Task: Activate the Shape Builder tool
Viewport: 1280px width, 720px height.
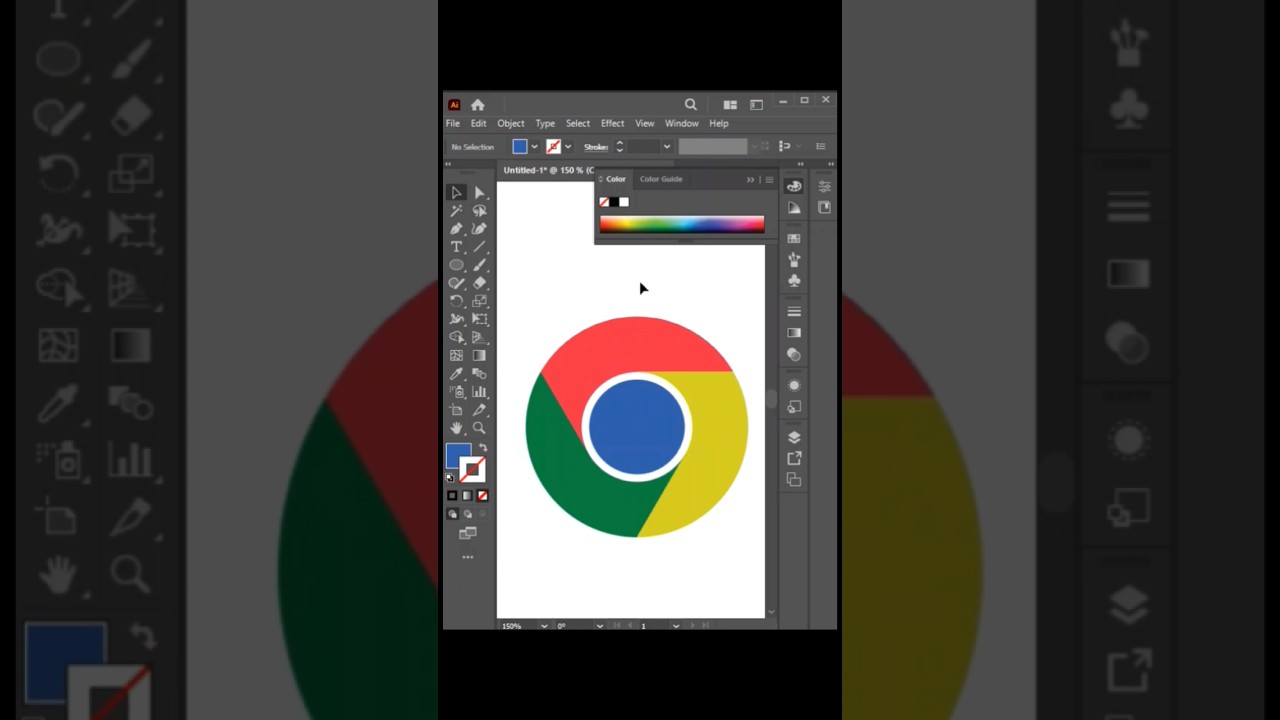Action: tap(456, 337)
